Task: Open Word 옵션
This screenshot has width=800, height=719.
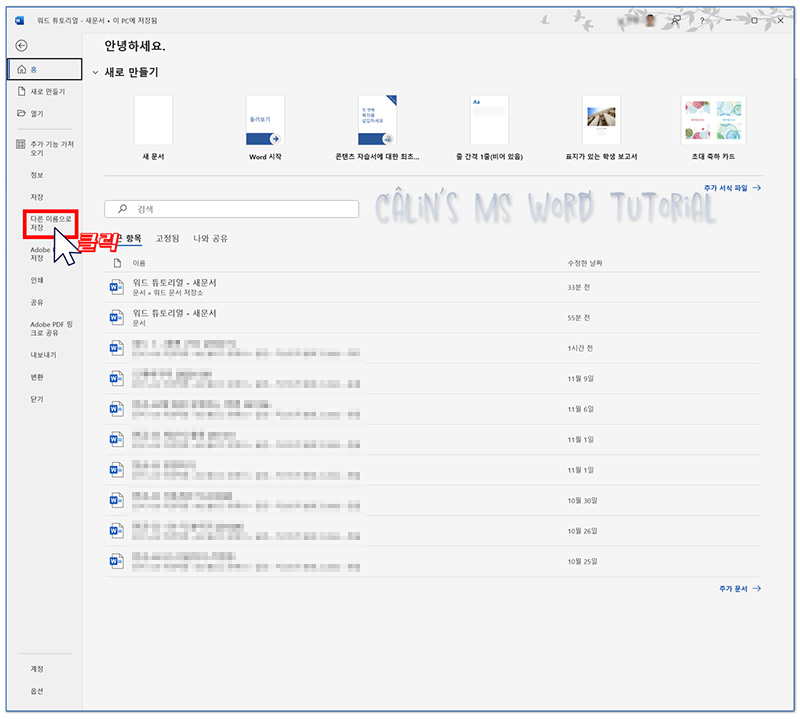Action: pos(37,691)
